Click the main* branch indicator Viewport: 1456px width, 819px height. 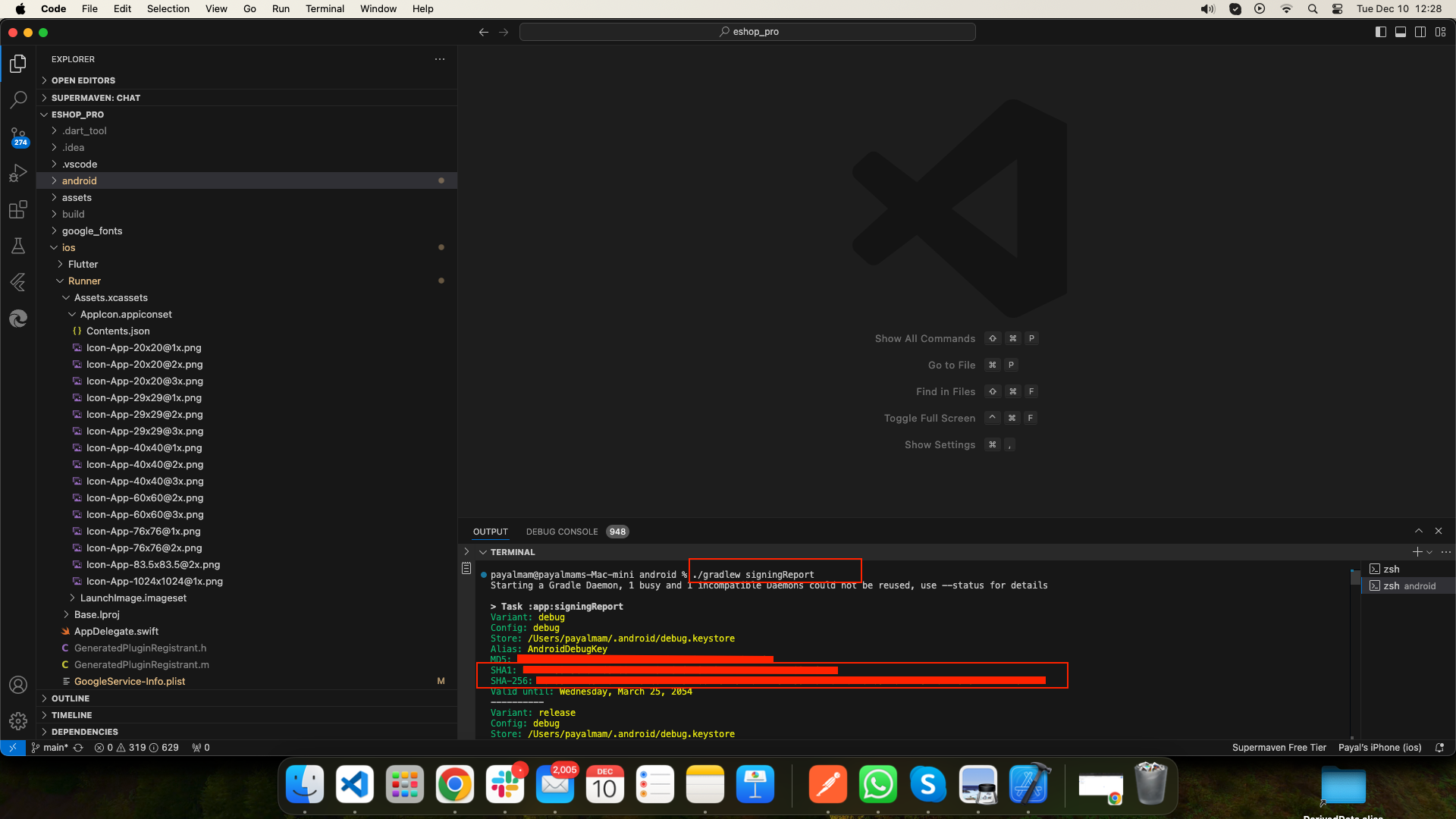pyautogui.click(x=50, y=748)
